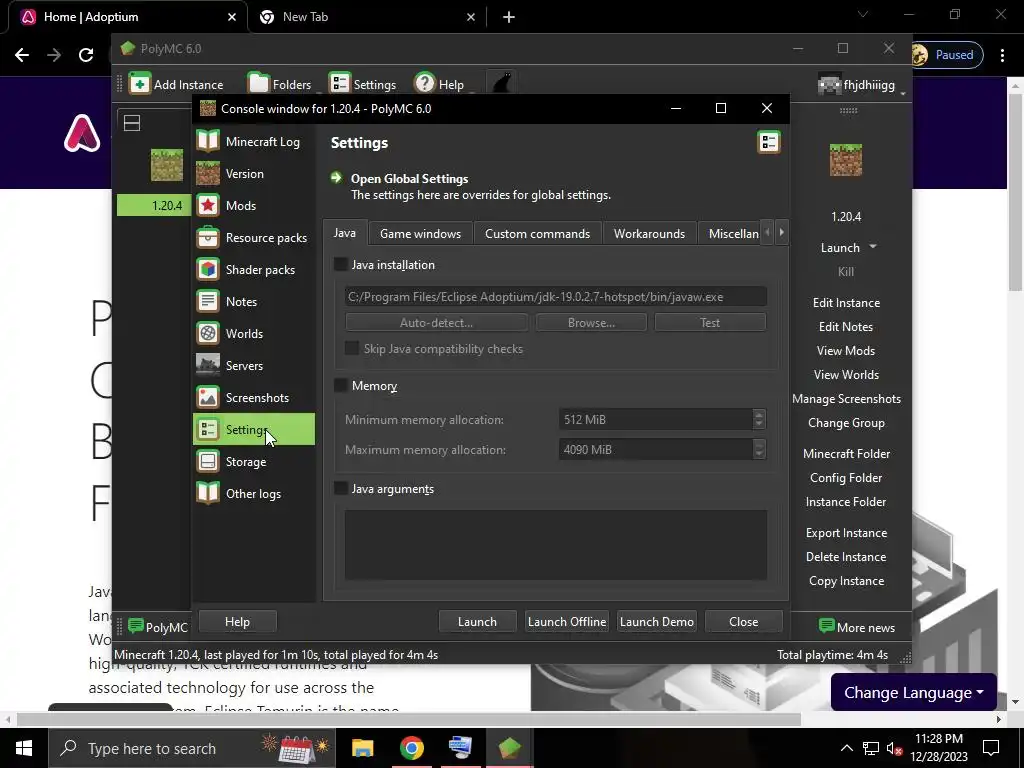This screenshot has width=1024, height=768.
Task: Adjust Minimum memory allocation stepper arrows
Action: 758,419
